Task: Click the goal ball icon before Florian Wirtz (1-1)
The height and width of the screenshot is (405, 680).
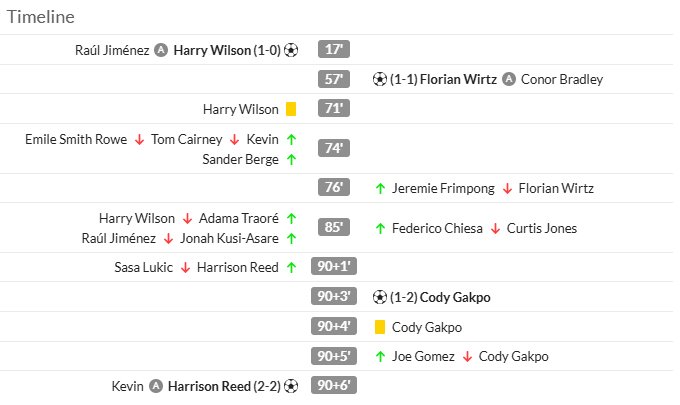Action: click(x=379, y=79)
